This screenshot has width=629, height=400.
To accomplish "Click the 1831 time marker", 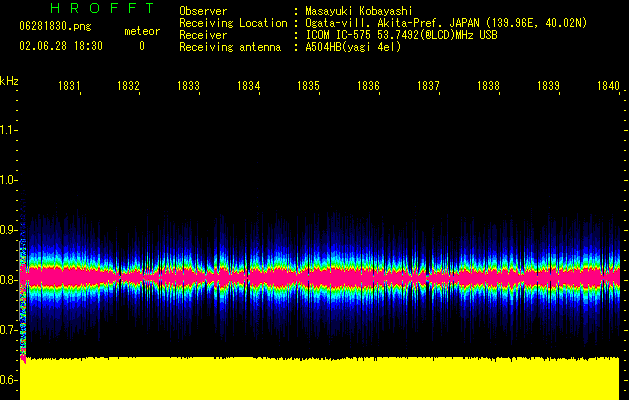I will pyautogui.click(x=69, y=85).
